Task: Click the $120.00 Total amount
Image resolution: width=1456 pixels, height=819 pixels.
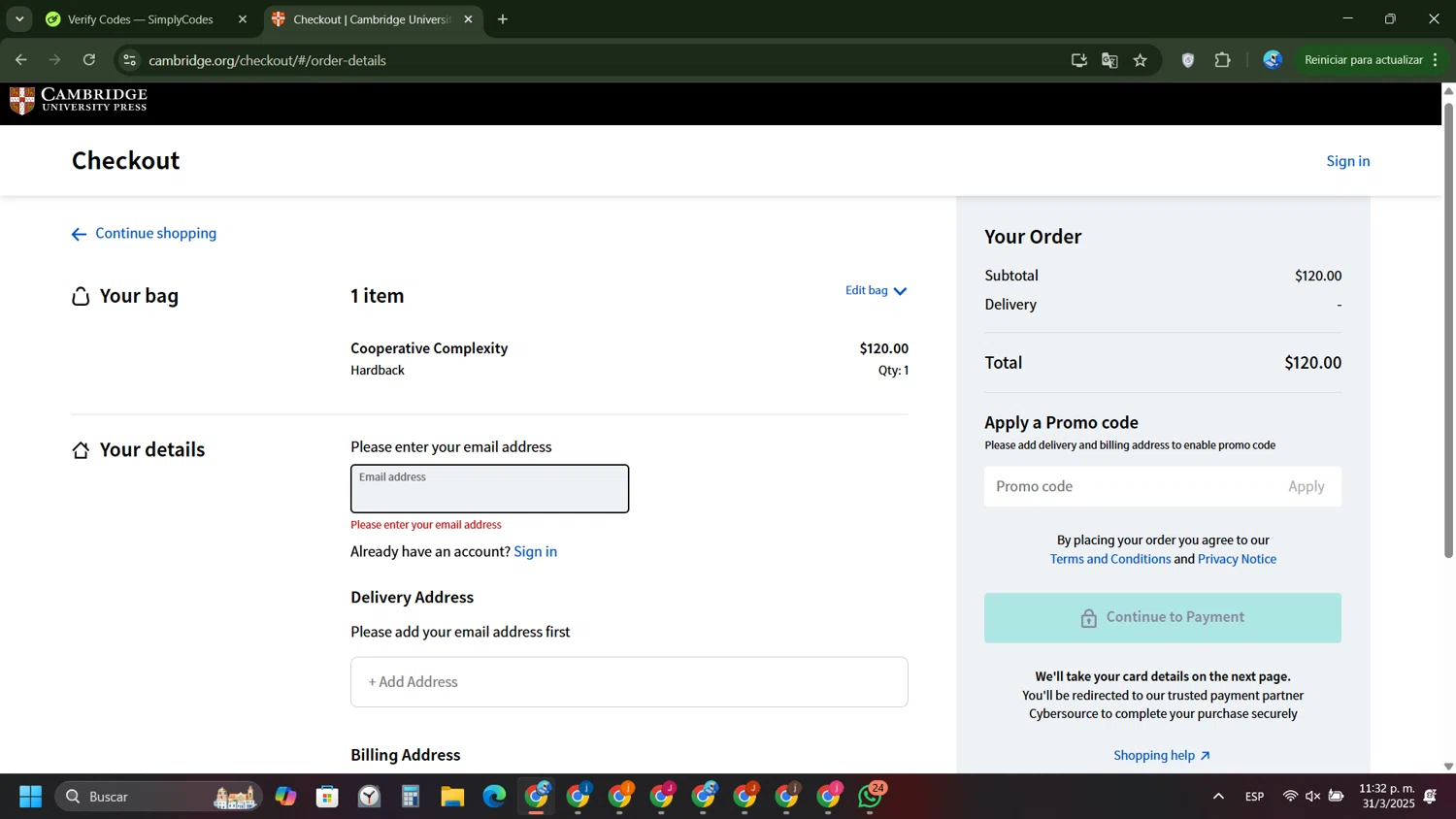Action: [x=1312, y=363]
